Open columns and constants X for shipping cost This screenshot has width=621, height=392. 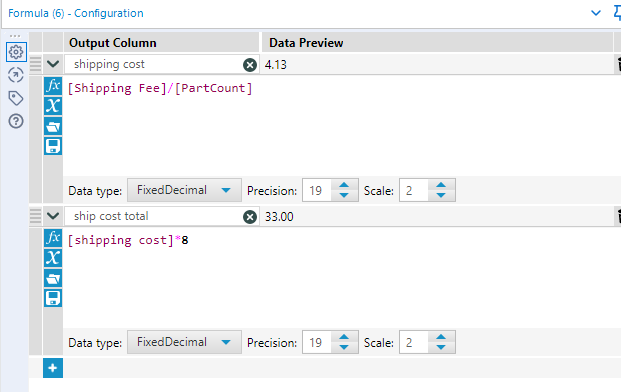[53, 106]
